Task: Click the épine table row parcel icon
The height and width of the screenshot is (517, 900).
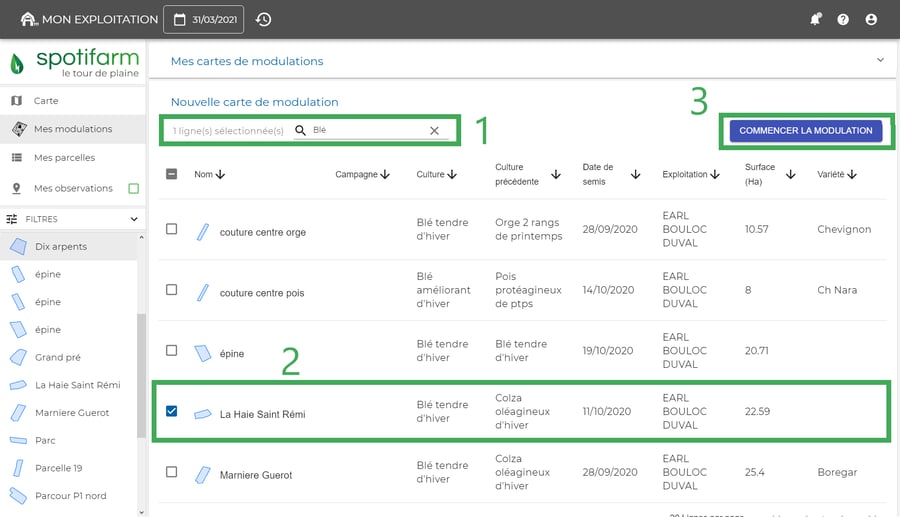Action: click(x=203, y=353)
